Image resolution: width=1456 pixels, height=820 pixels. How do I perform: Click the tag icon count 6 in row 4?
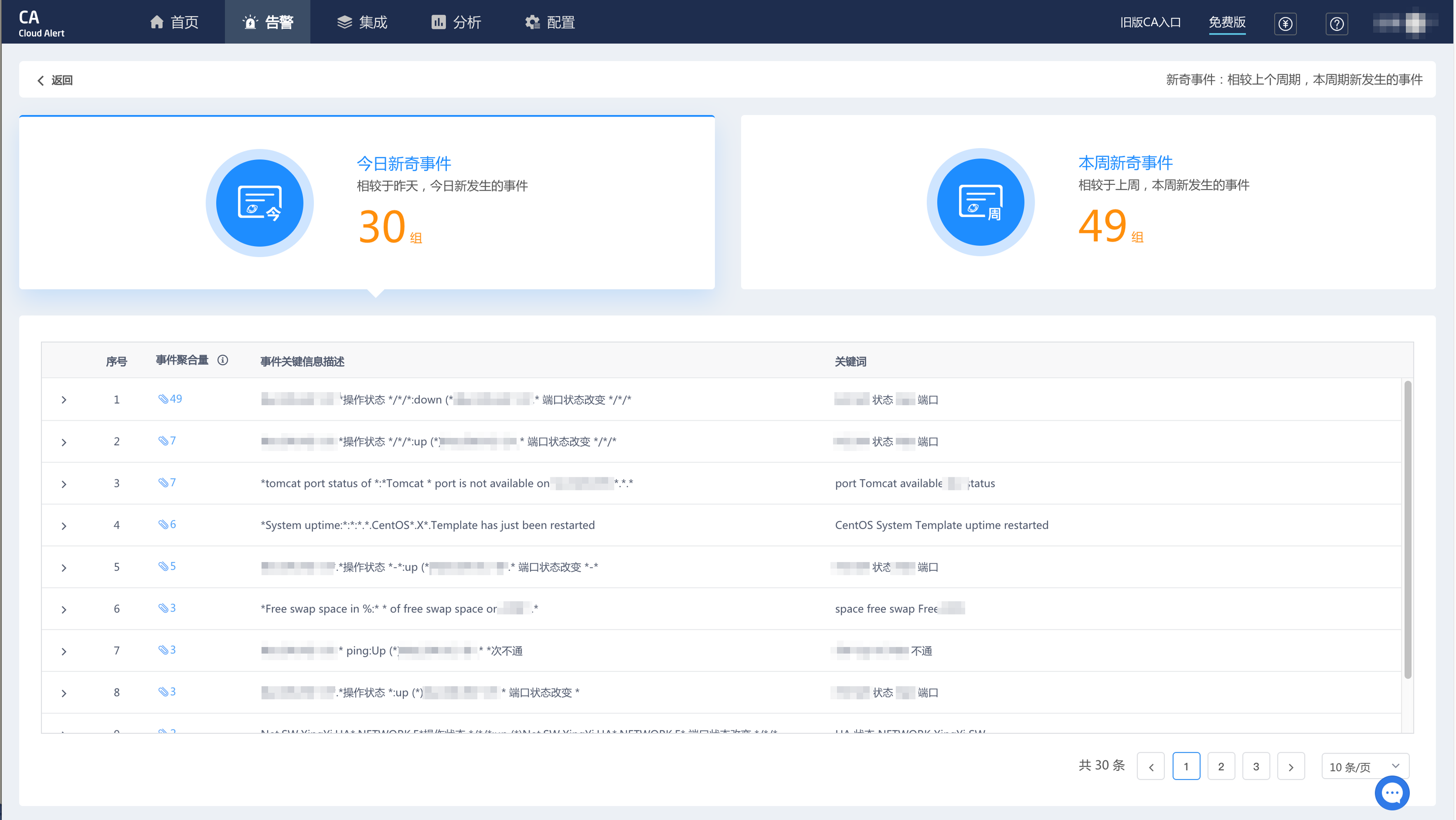pos(167,524)
